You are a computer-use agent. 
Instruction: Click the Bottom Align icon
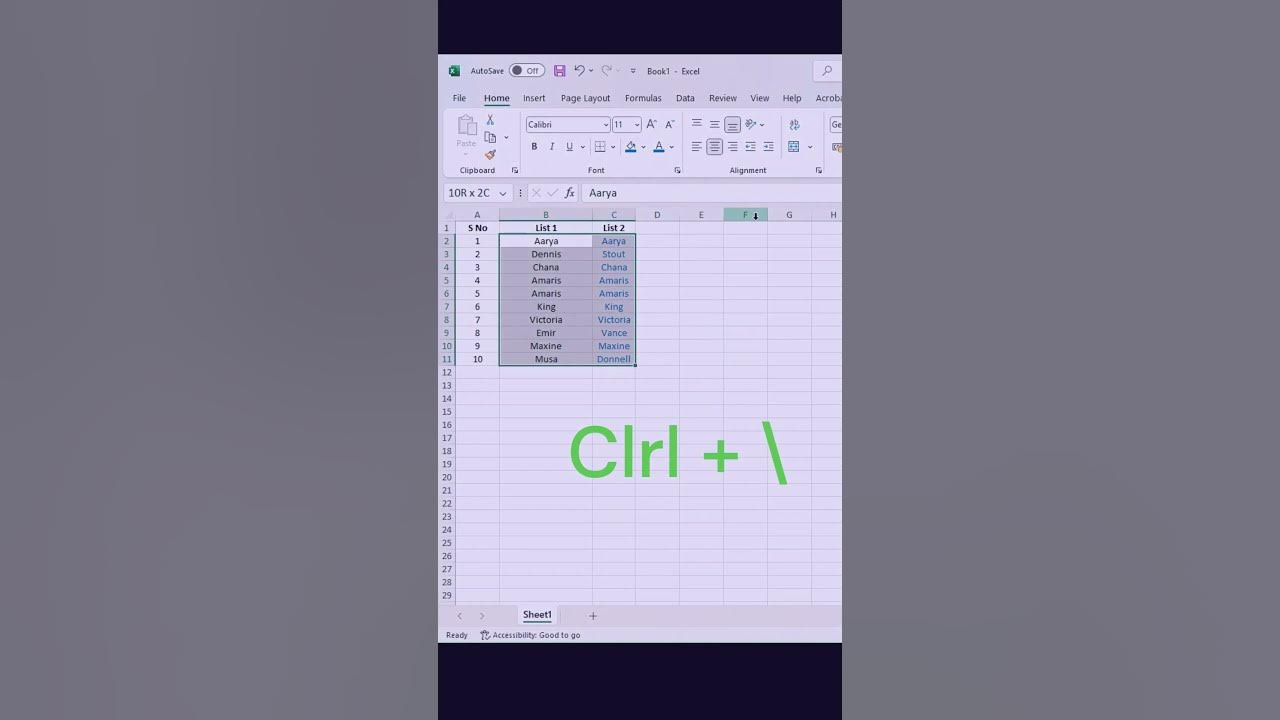pos(732,124)
